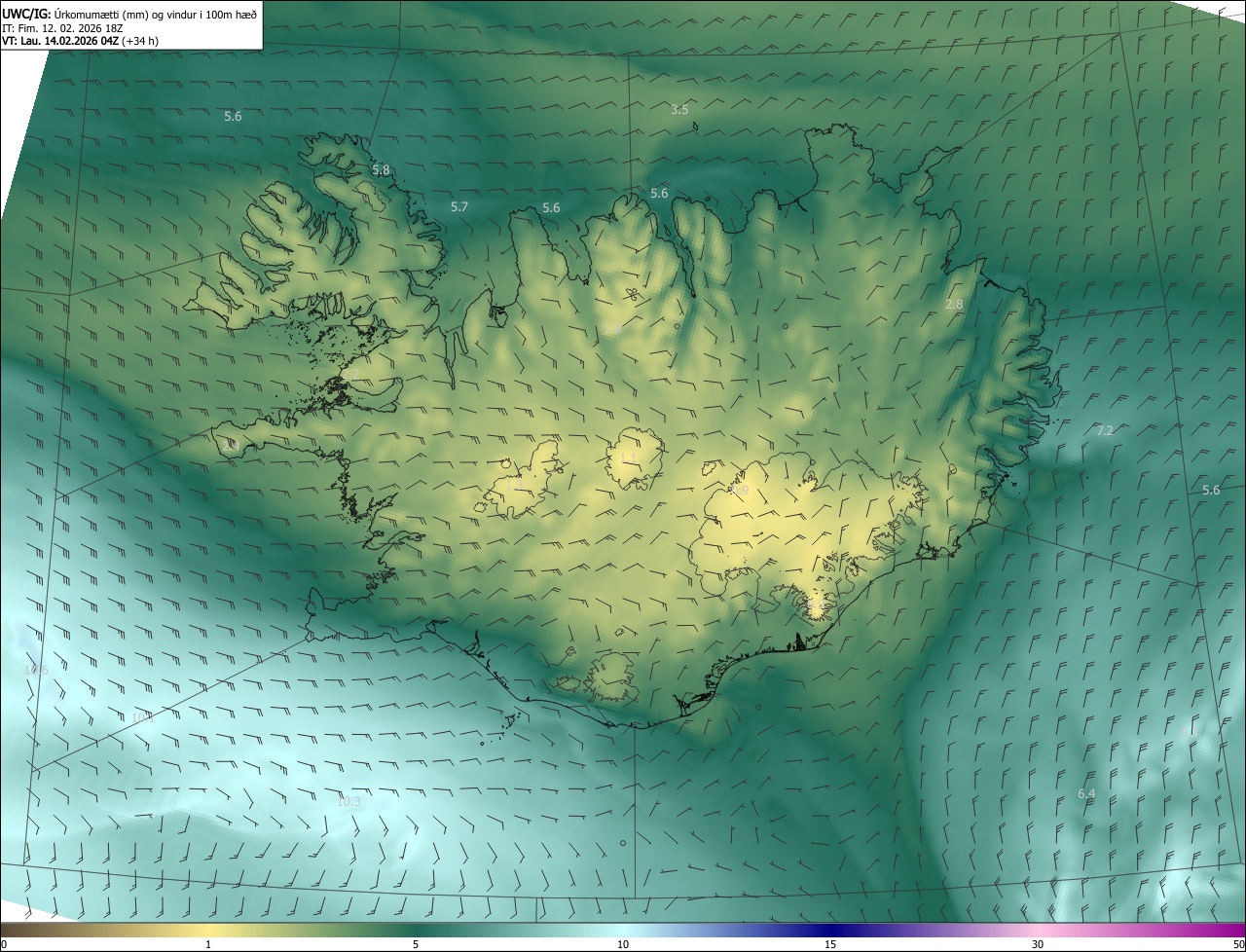Click the 5.7 value label north of Iceland
This screenshot has width=1246, height=952.
click(459, 206)
